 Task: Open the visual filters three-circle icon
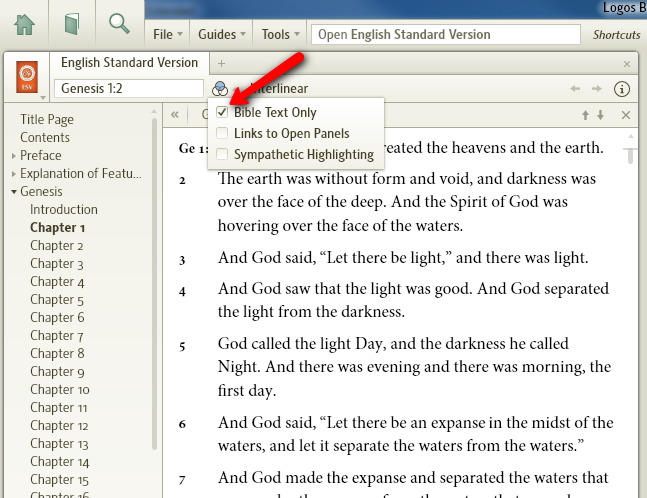click(x=220, y=88)
